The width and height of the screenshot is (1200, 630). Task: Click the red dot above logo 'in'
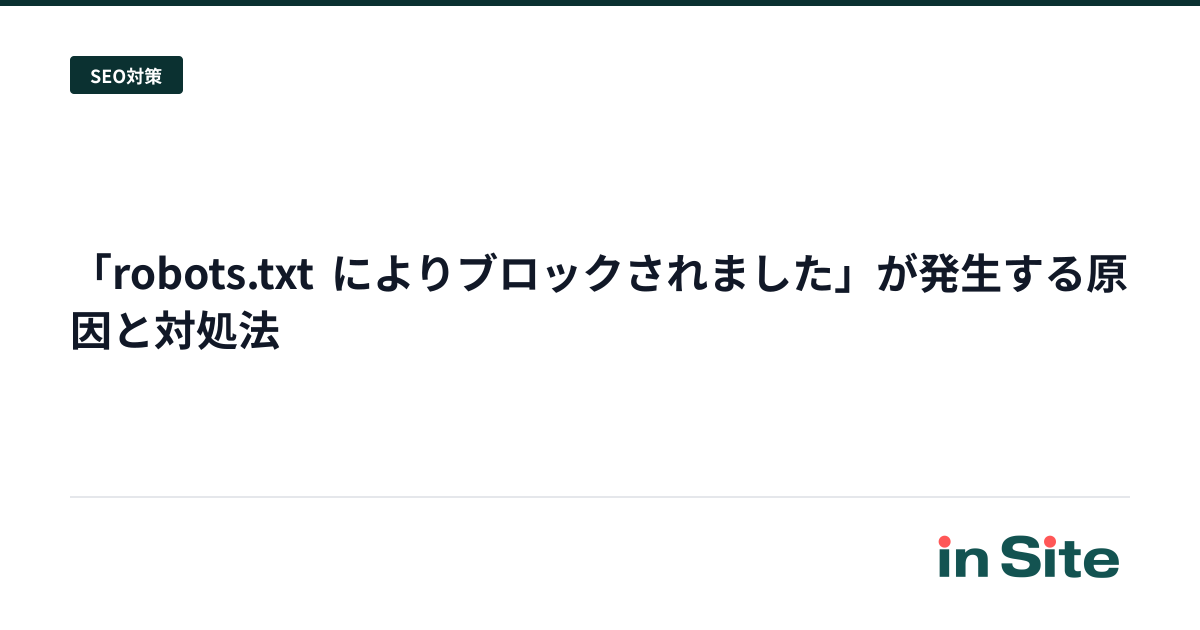pos(944,541)
